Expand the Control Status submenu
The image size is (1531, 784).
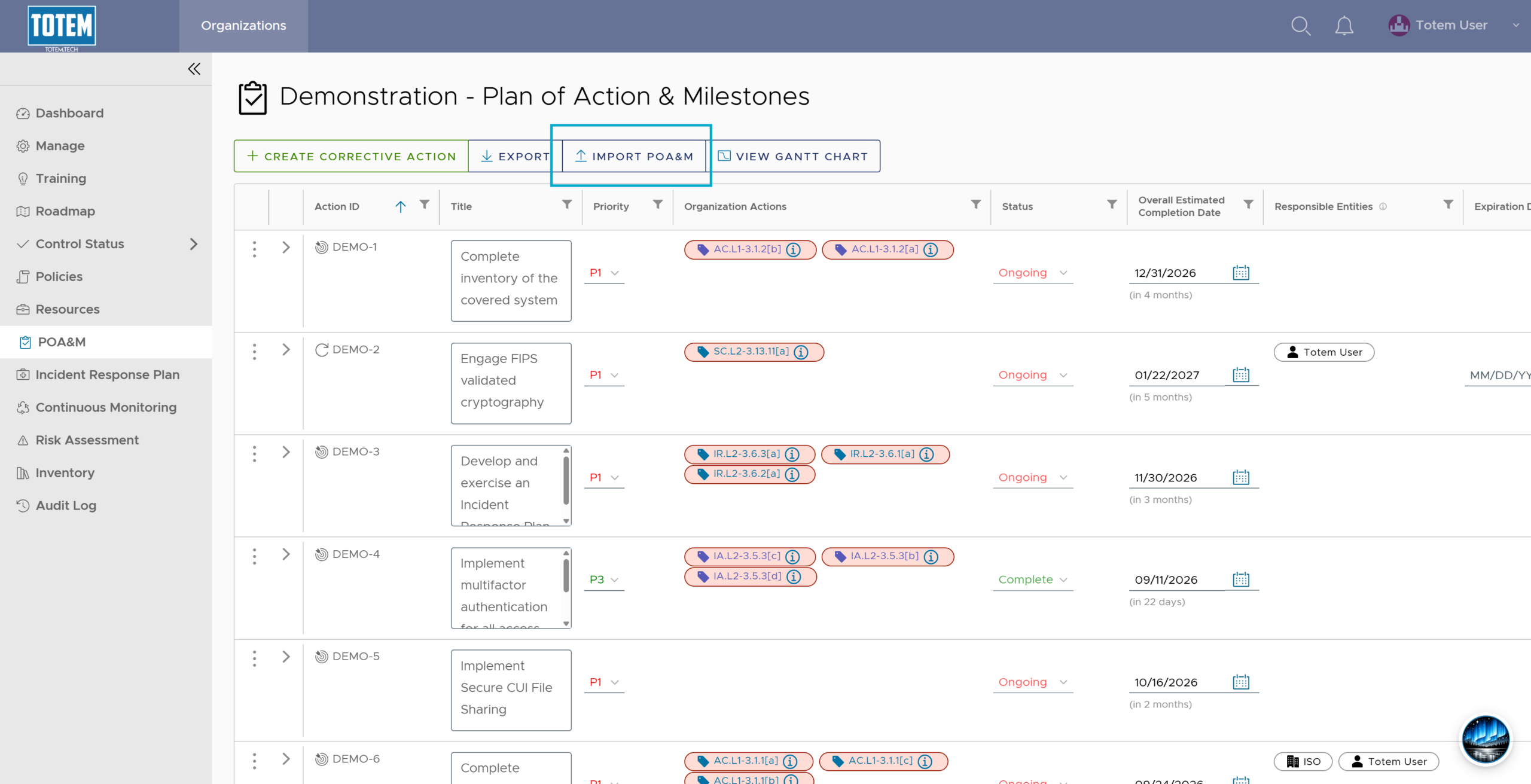193,244
